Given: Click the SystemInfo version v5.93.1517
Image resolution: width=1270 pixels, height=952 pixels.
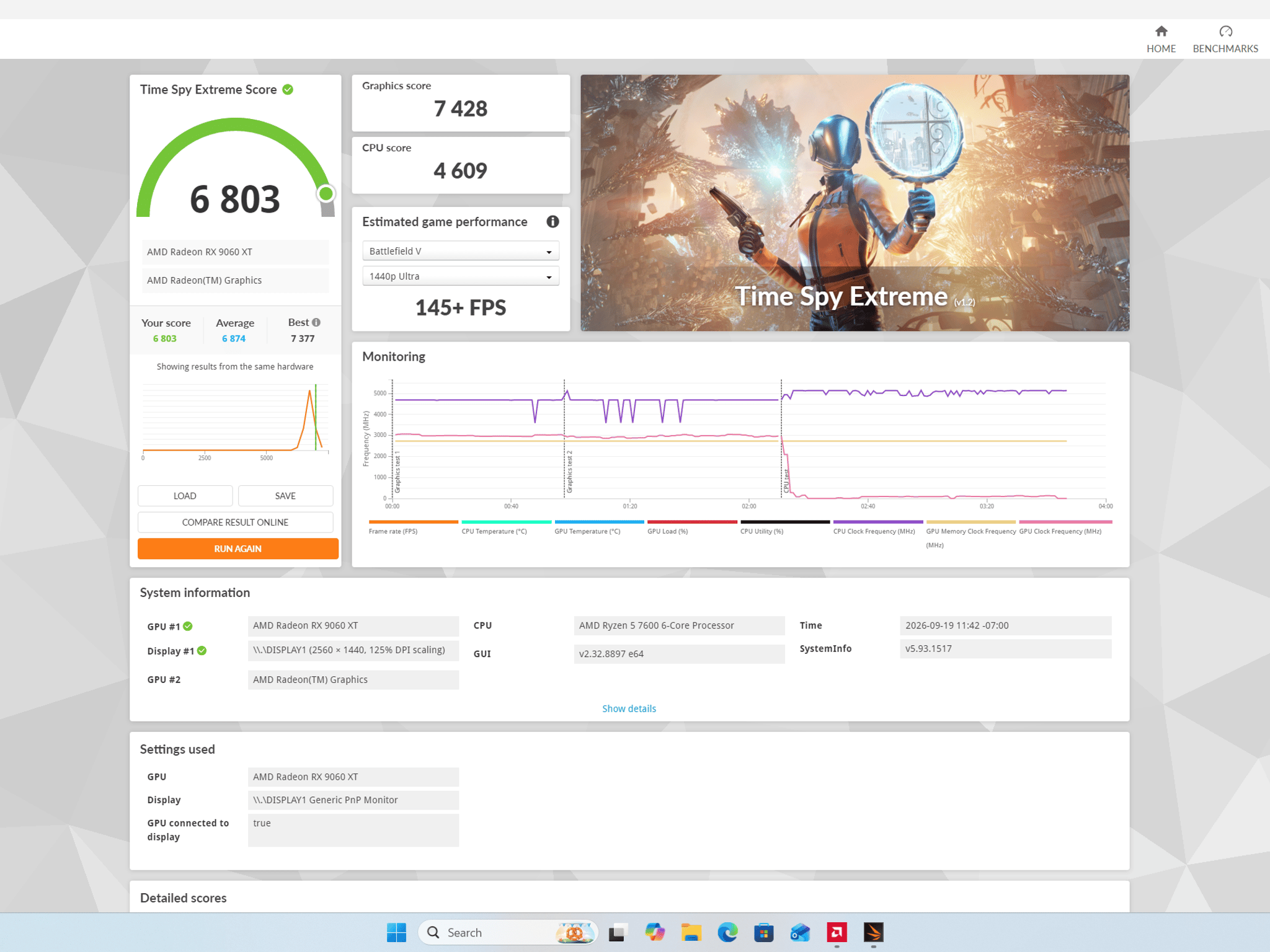Looking at the screenshot, I should click(1005, 648).
